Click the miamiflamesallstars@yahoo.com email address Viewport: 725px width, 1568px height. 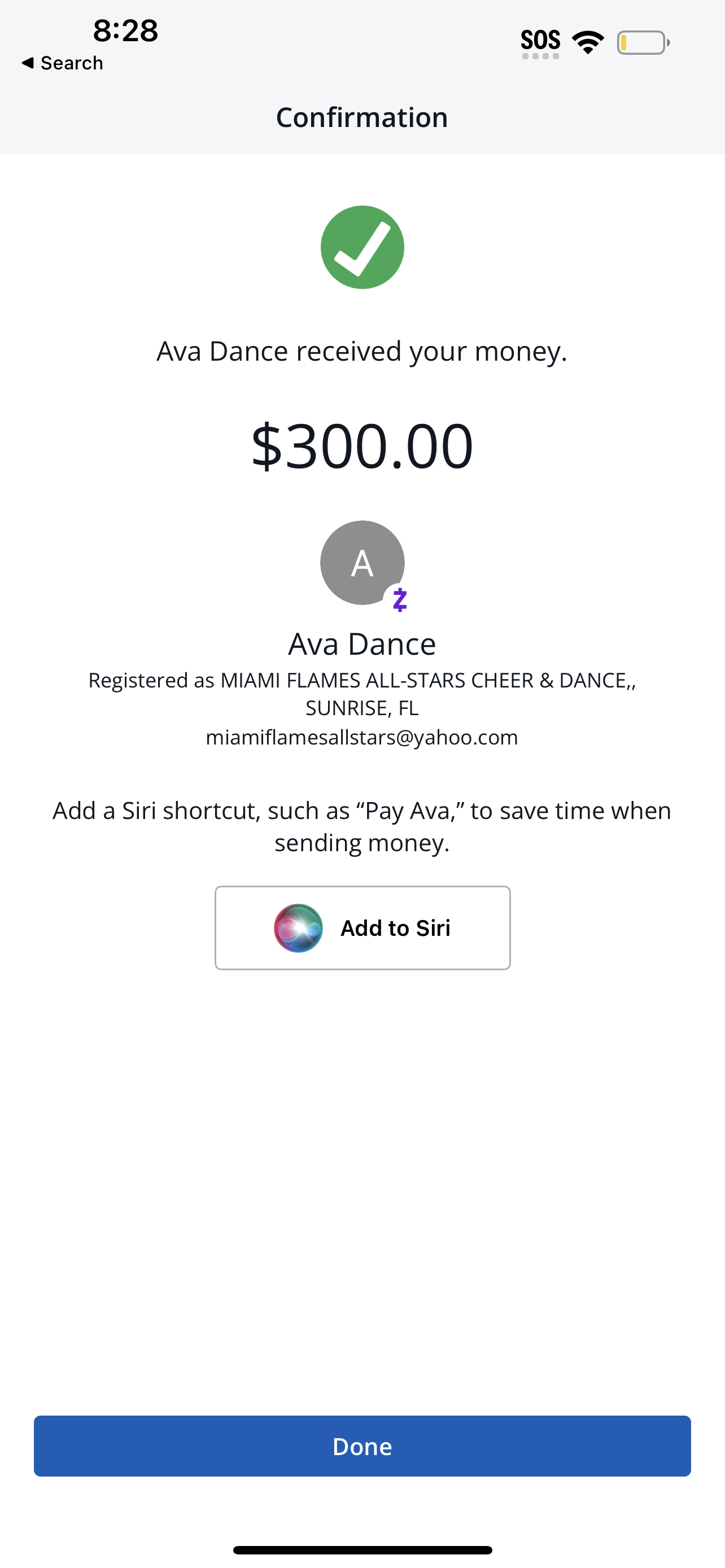[x=362, y=737]
